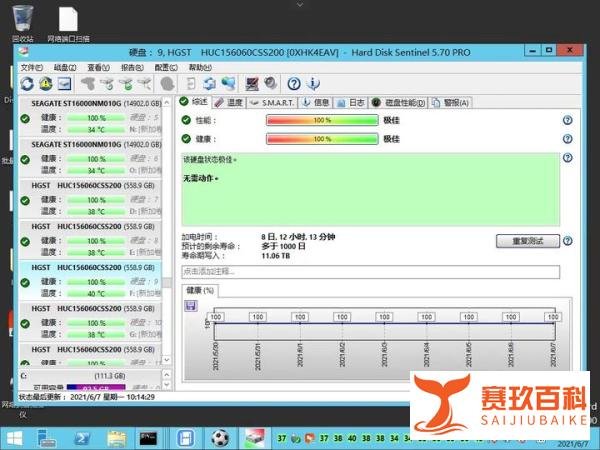Click the disk image toolbar icon
The image size is (600, 450).
(x=64, y=83)
